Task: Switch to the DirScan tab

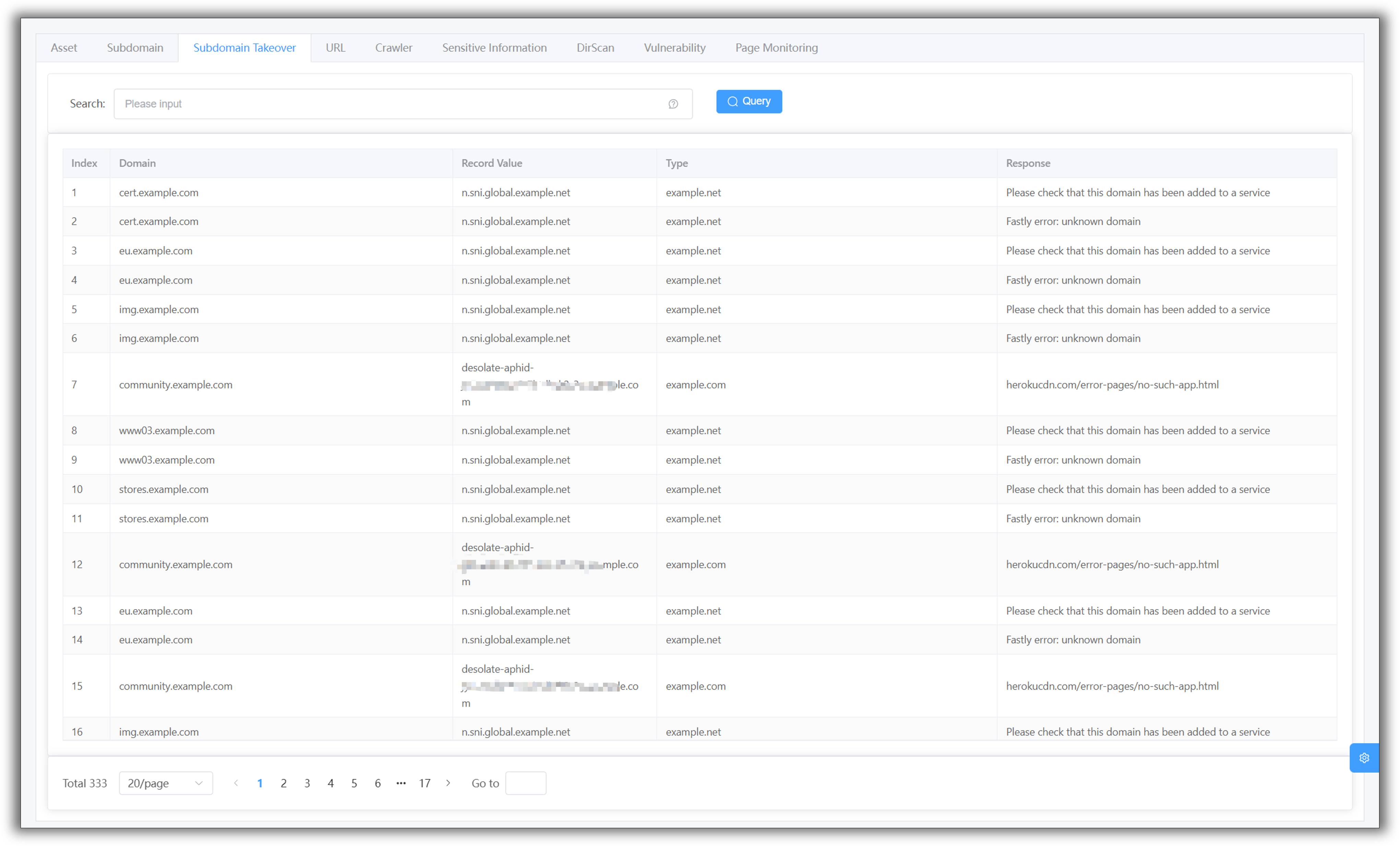Action: coord(595,48)
